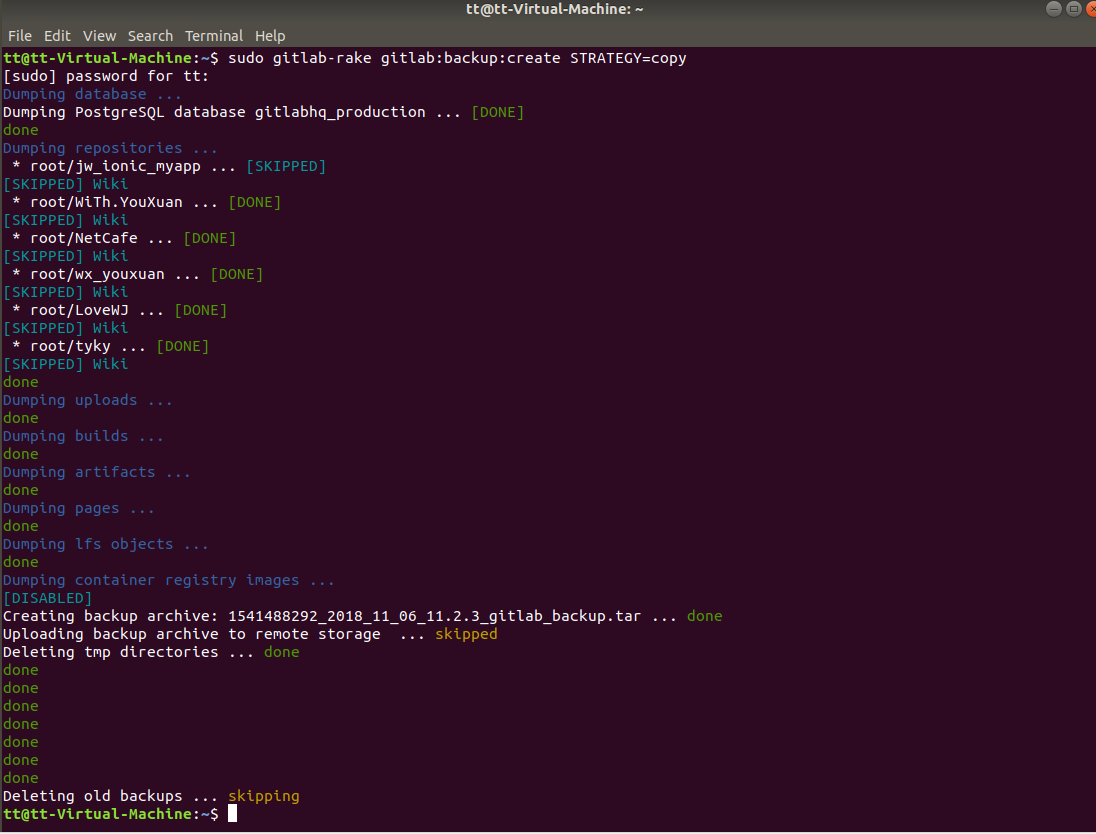
Task: Click the 'Dumping builds ...' line
Action: pos(83,436)
